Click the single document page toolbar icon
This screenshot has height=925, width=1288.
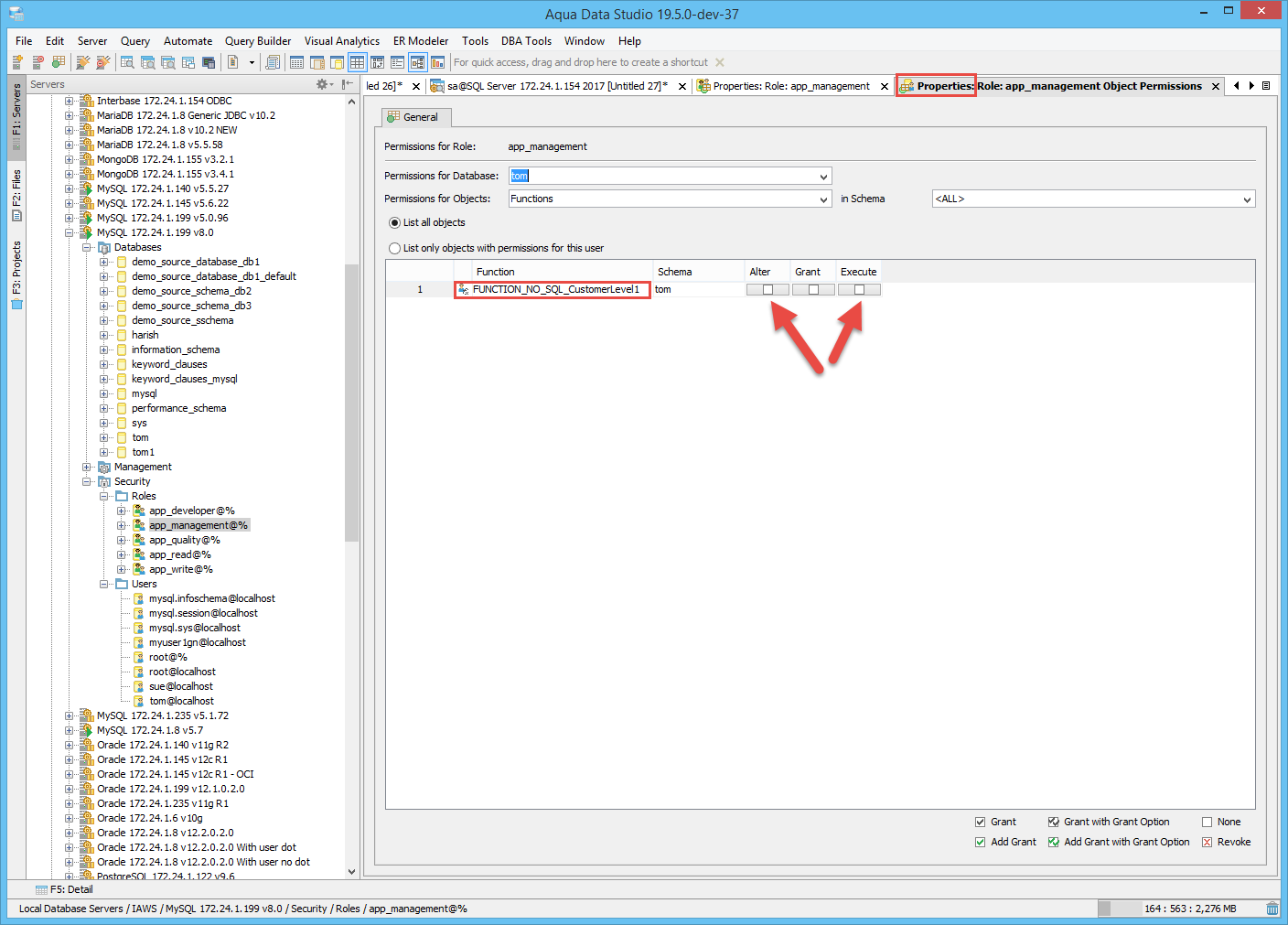coord(233,62)
